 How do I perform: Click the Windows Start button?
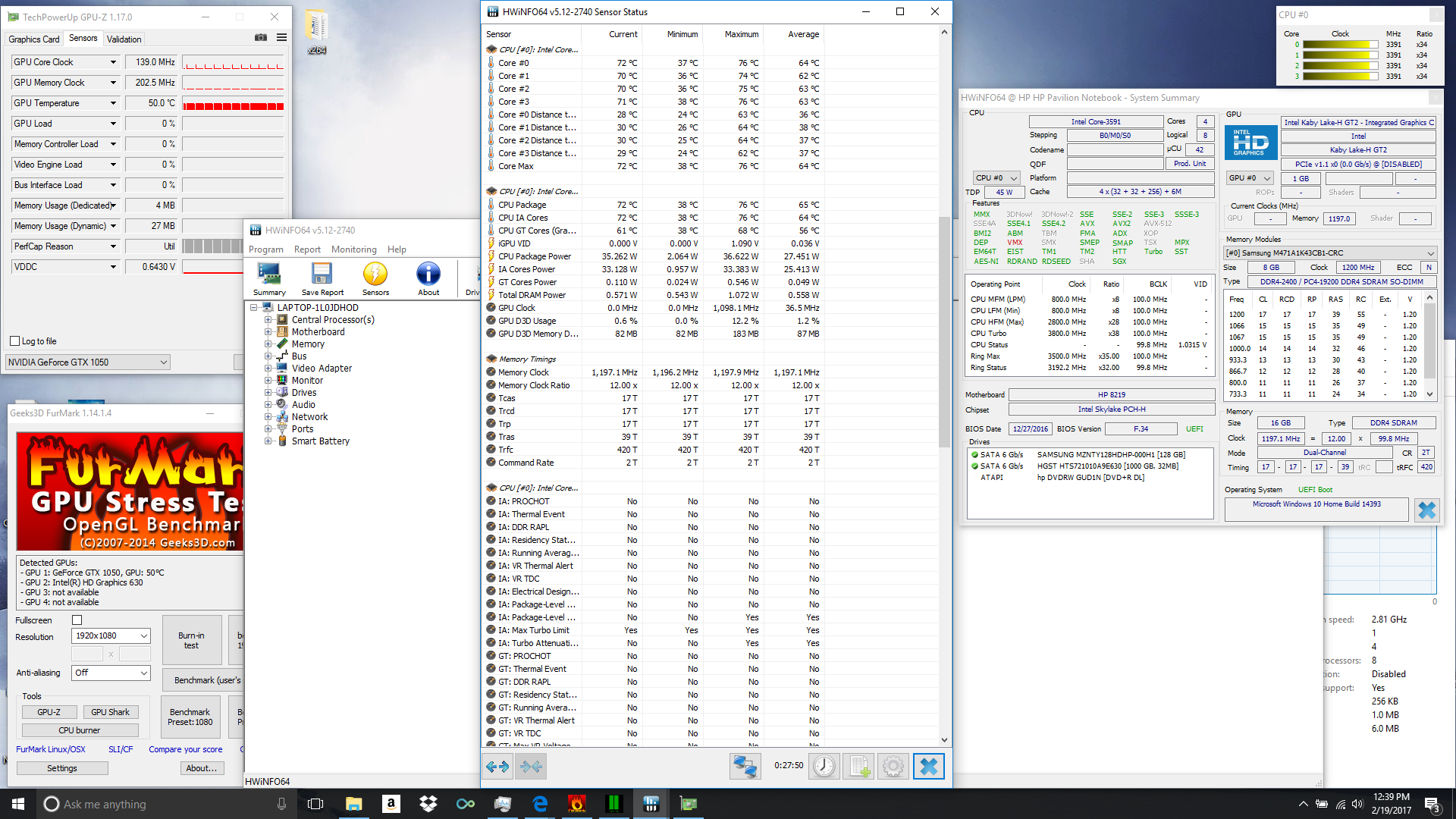click(x=18, y=804)
